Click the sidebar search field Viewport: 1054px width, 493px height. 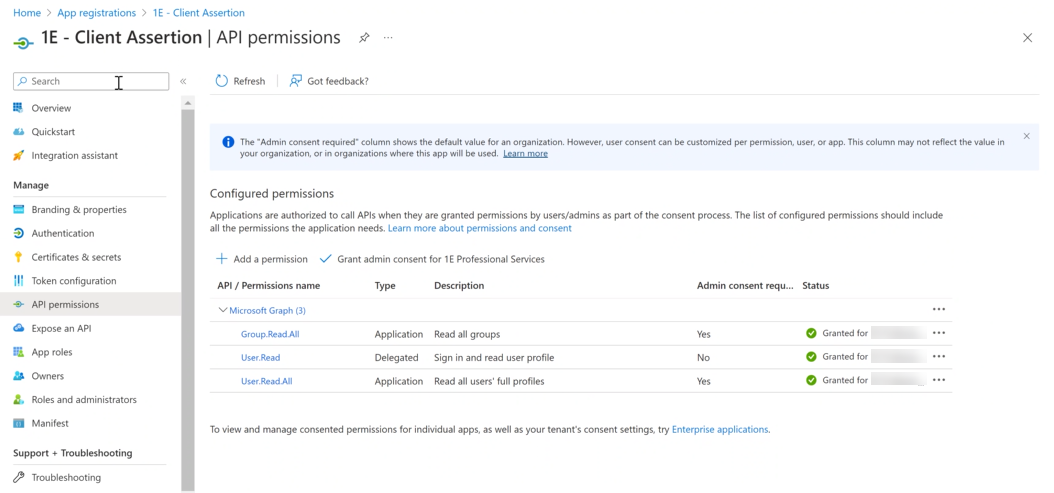coord(90,81)
